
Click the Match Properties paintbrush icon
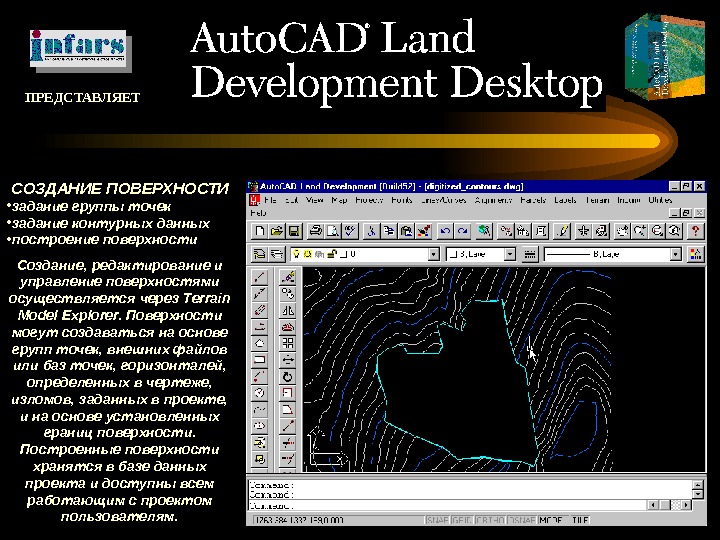pos(424,231)
